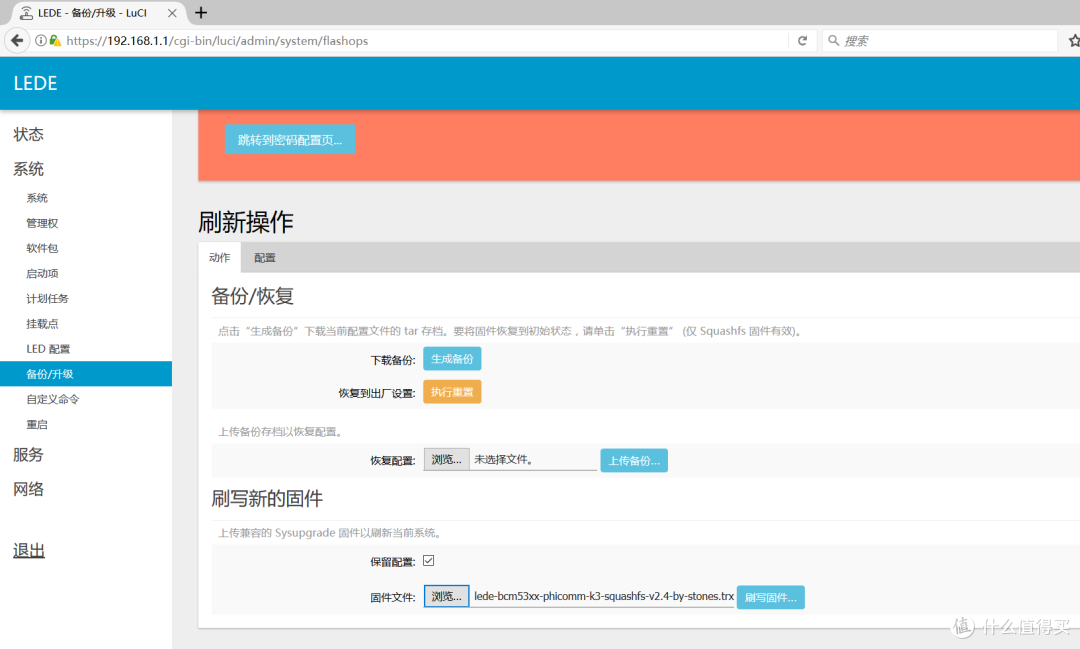Click the 刷写新的固件 section heading

coord(267,498)
